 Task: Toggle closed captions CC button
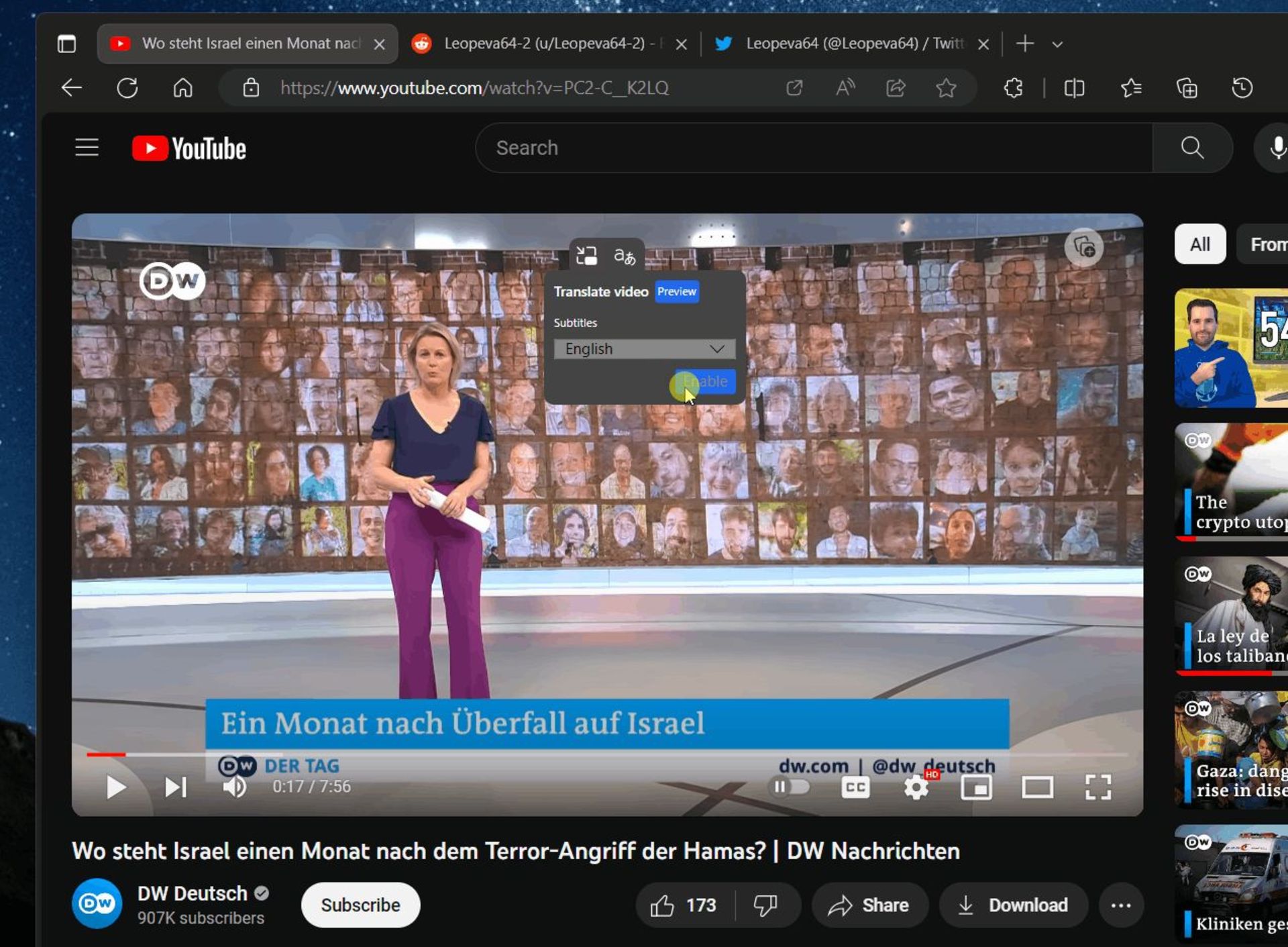(855, 787)
